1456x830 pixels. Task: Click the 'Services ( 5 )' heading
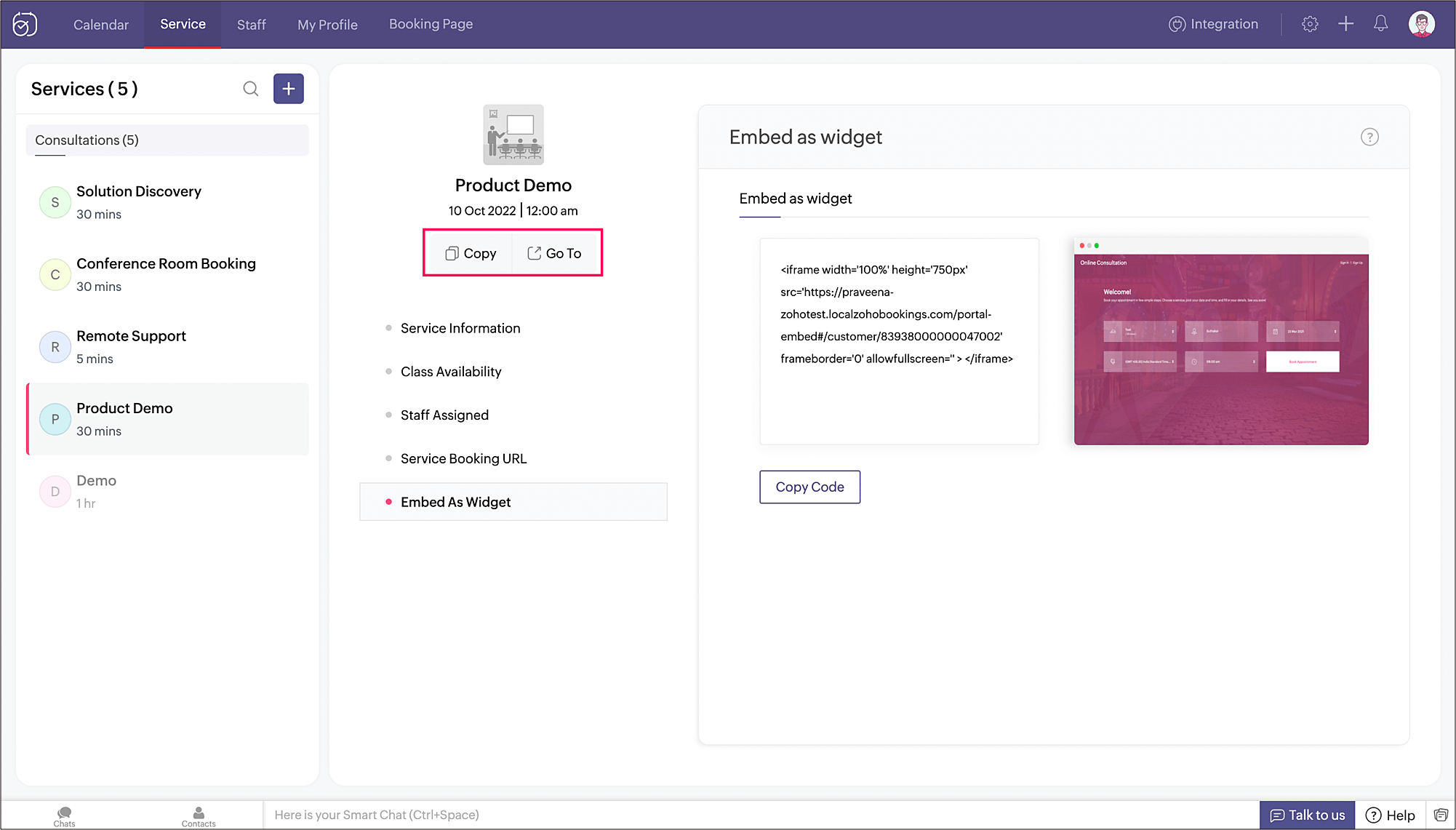[84, 89]
